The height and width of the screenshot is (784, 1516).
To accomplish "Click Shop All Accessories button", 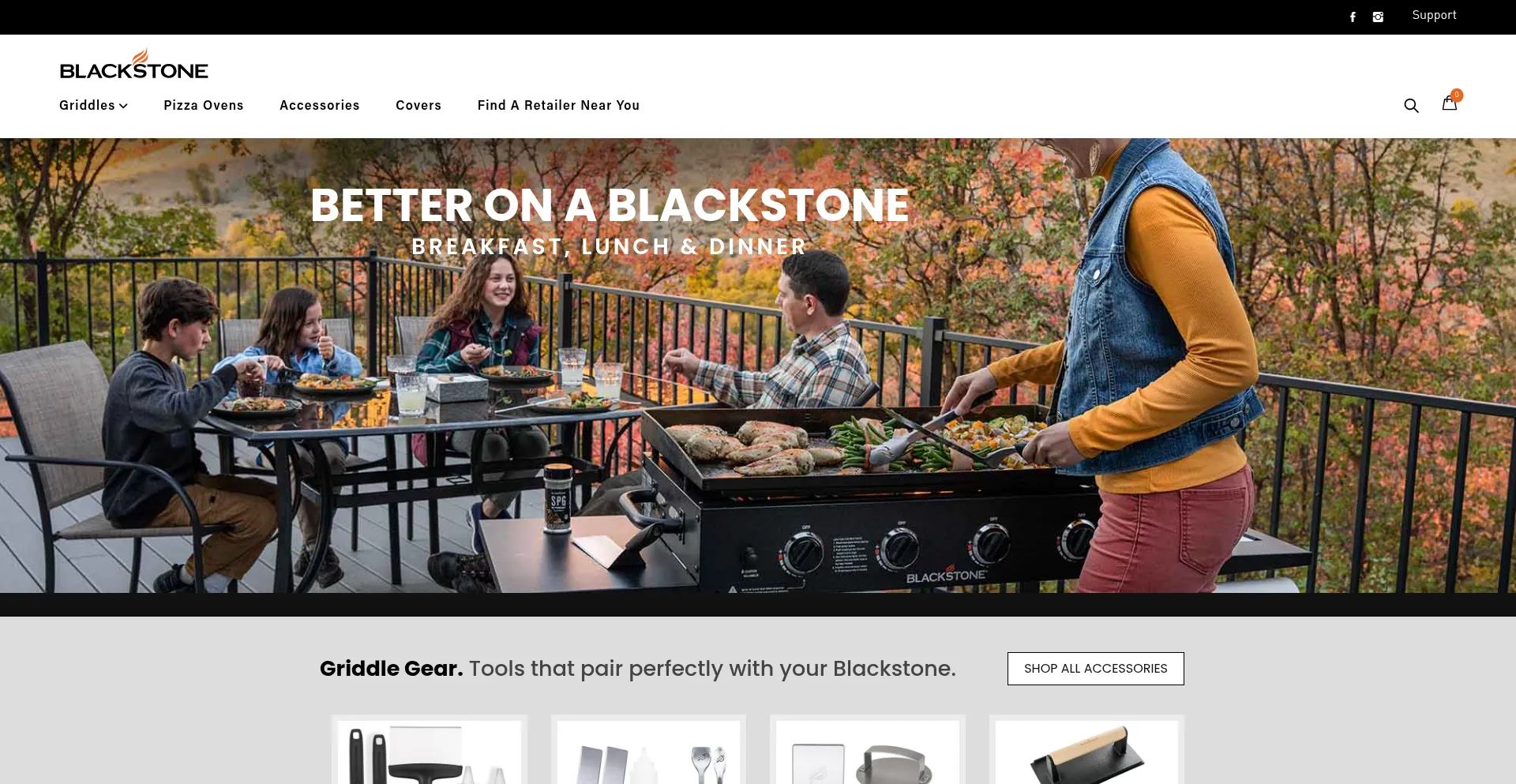I will (x=1095, y=669).
